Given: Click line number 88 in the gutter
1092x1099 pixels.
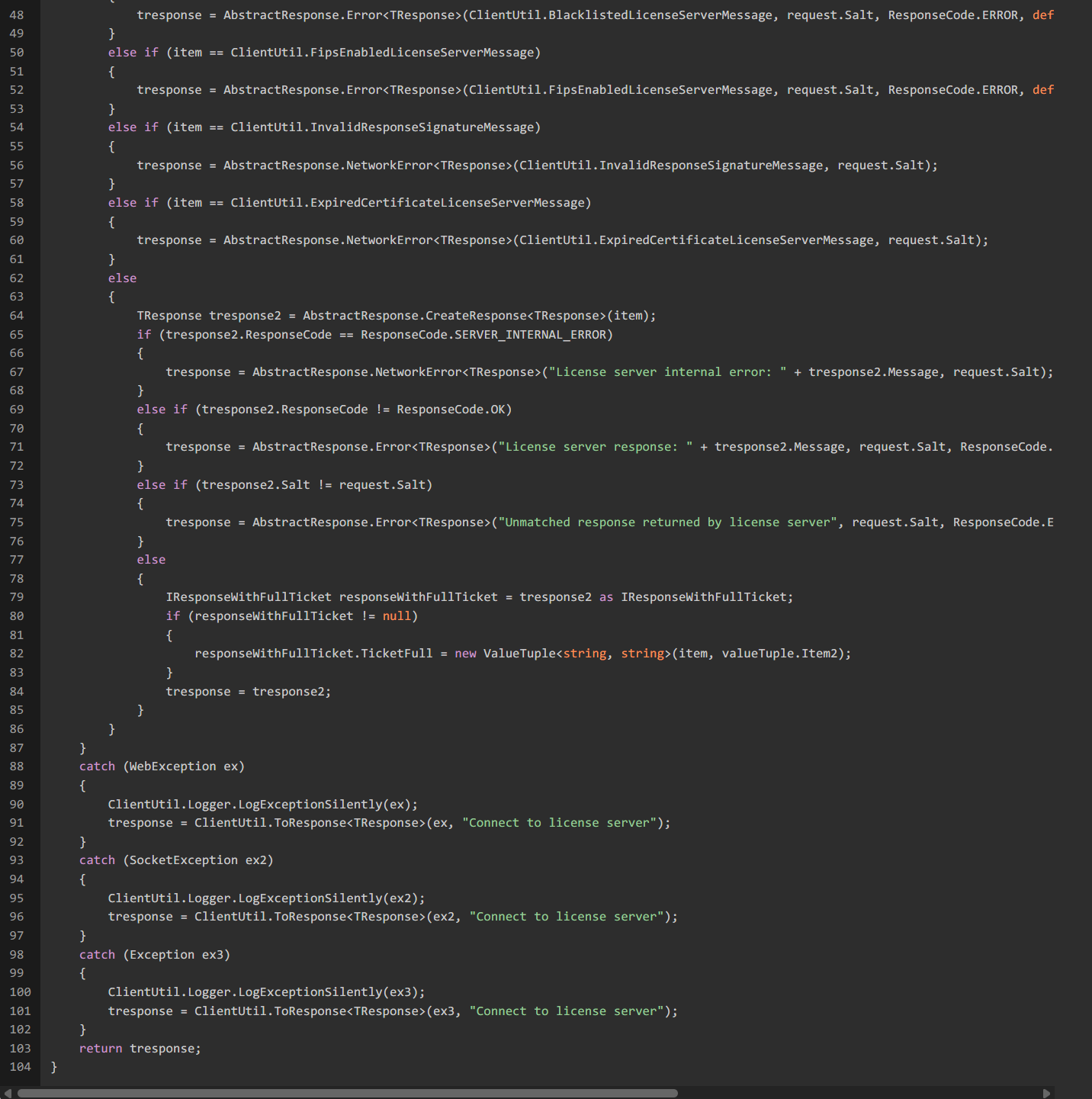Looking at the screenshot, I should pos(17,766).
